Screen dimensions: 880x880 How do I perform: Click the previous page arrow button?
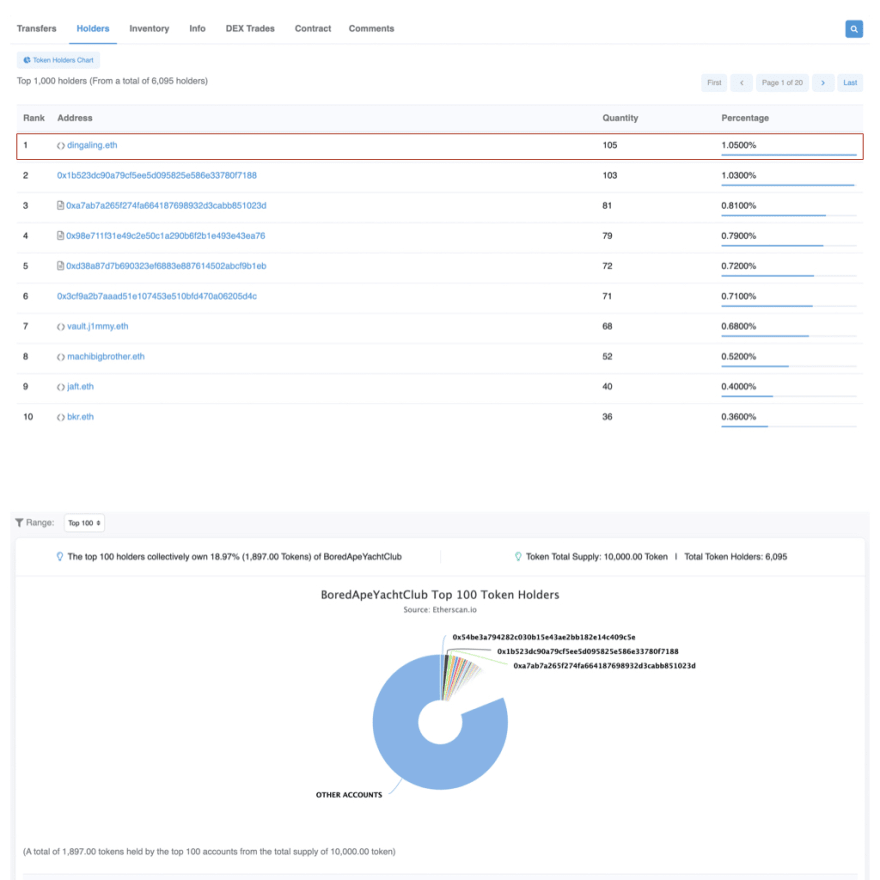pos(741,82)
